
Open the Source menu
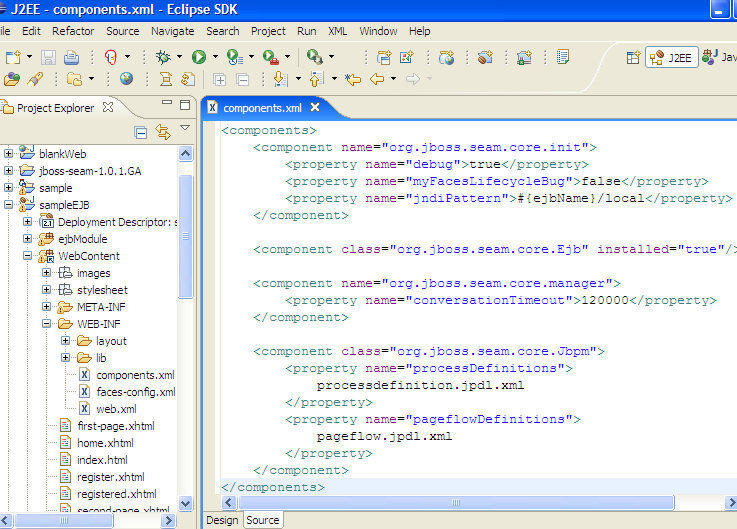(123, 31)
